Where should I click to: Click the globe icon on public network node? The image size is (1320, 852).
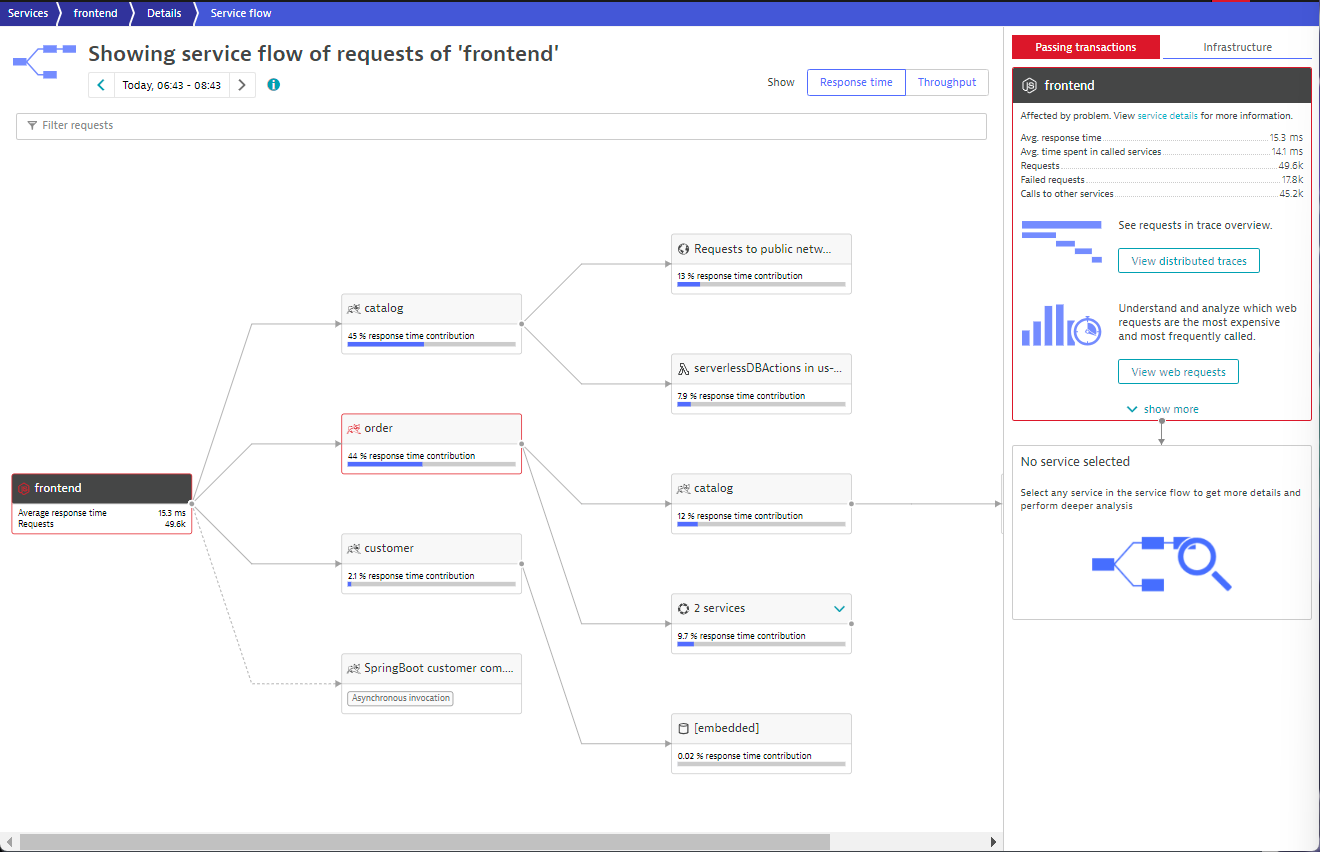683,249
